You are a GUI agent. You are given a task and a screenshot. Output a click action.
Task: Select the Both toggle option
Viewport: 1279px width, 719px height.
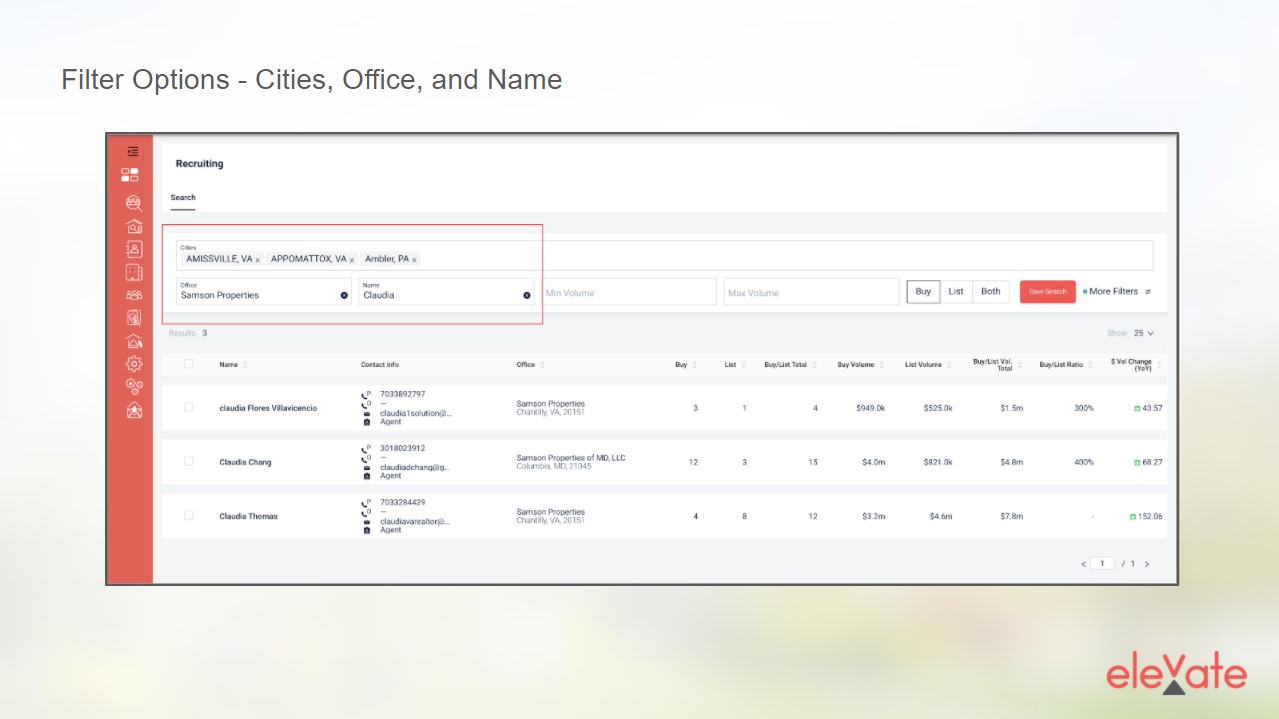990,292
